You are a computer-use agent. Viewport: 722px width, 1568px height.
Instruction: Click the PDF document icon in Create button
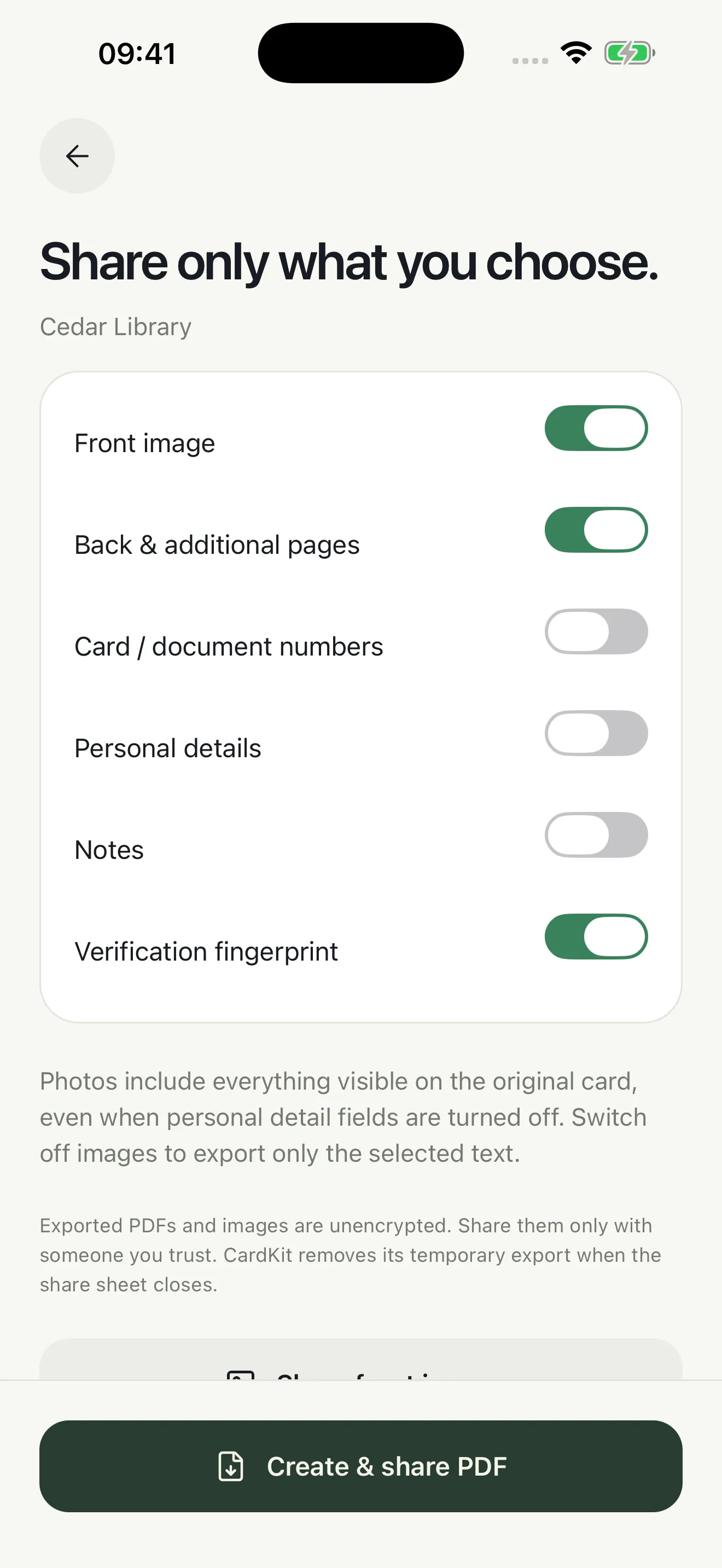[231, 1466]
